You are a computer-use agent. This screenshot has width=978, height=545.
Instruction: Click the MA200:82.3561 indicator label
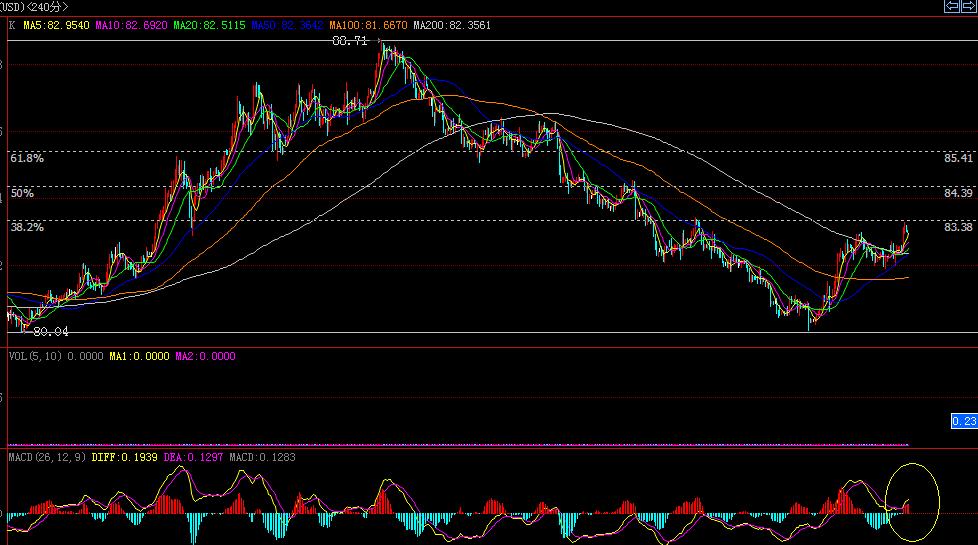(452, 26)
